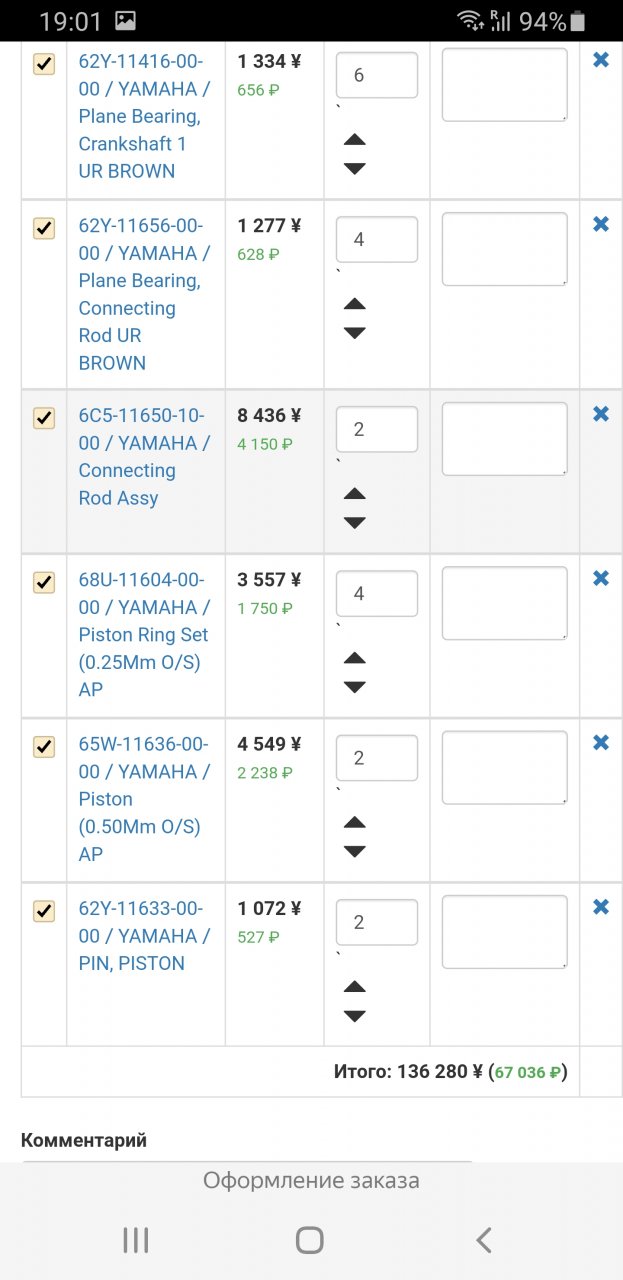Increase quantity of Crankshaft 1 bearing
This screenshot has height=1280, width=623.
[354, 140]
